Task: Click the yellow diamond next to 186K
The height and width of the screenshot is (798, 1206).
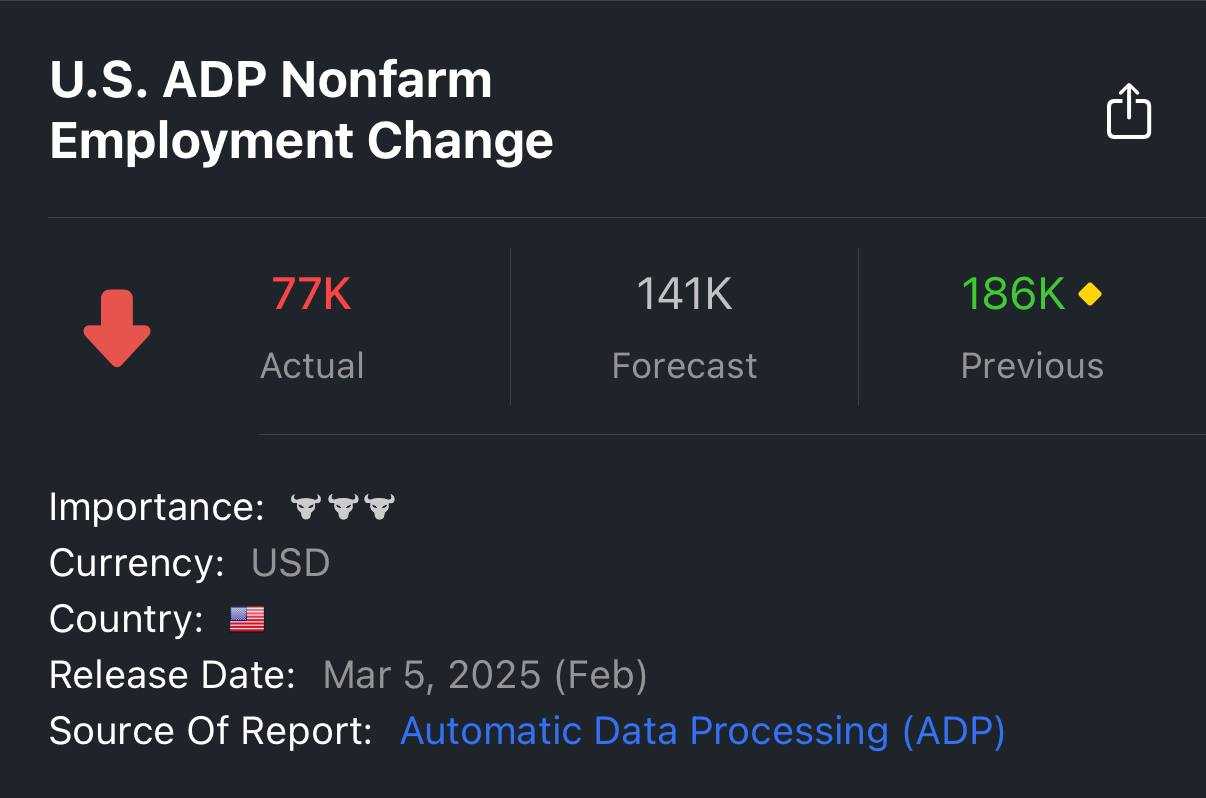Action: click(1090, 294)
